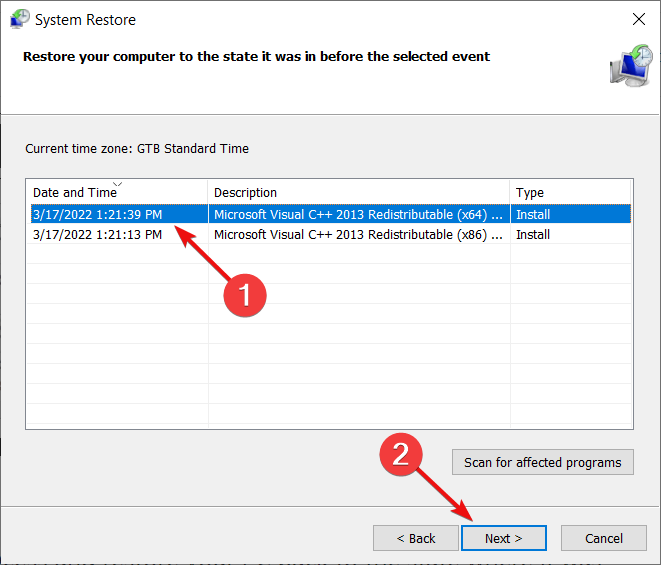Viewport: 661px width, 565px height.
Task: Click the large restore computer clock icon
Action: click(x=631, y=65)
